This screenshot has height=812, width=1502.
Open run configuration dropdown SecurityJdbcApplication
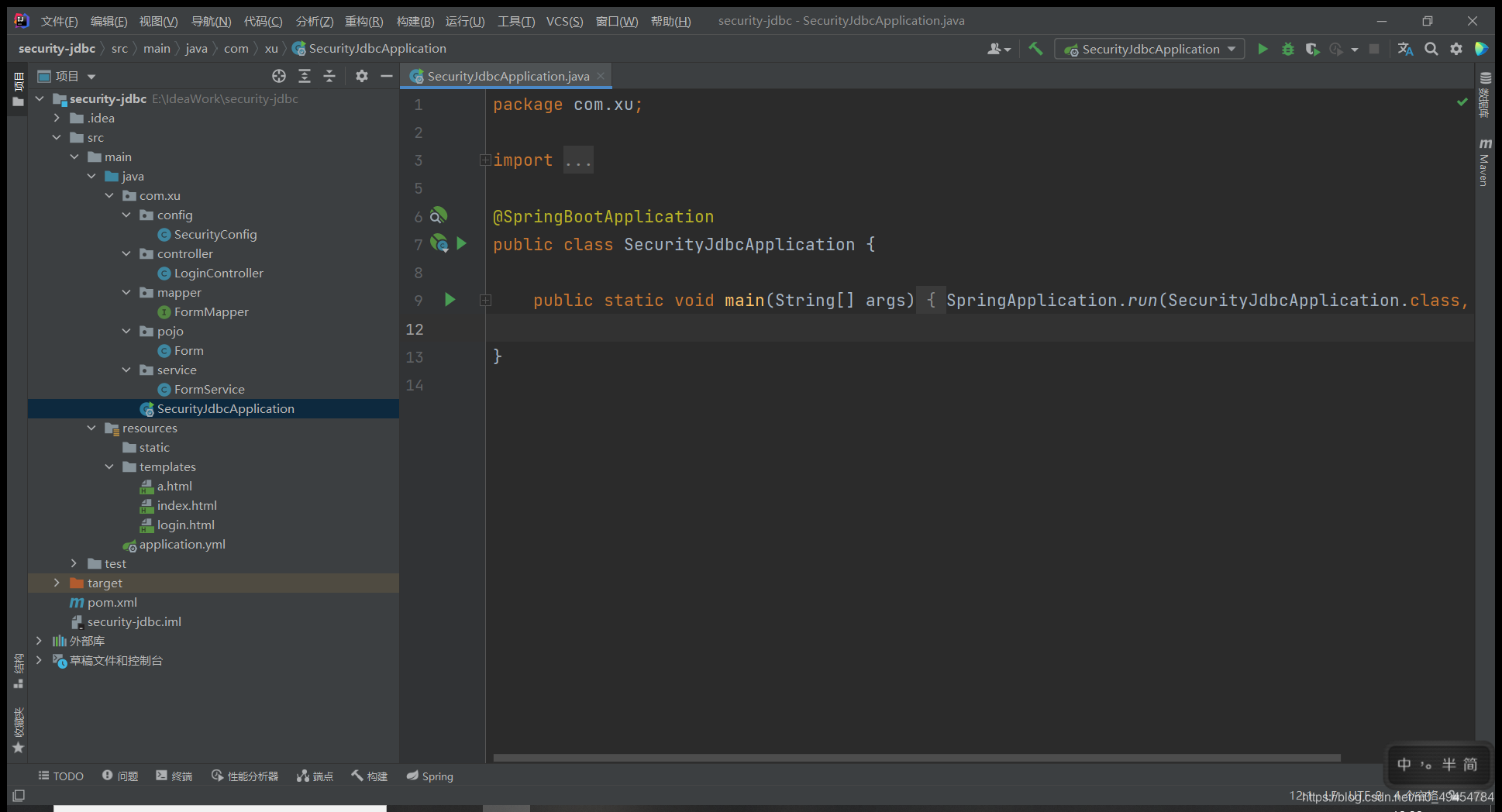1150,49
